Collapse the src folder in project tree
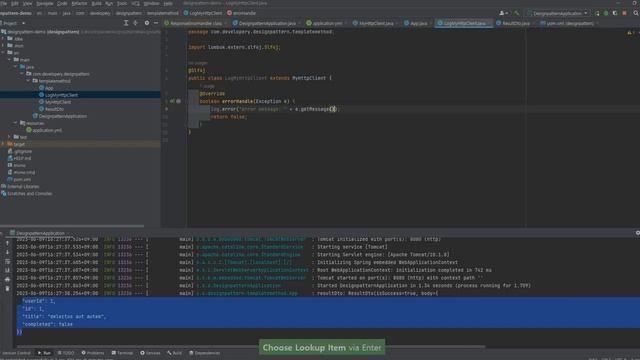This screenshot has height=360, width=640. pos(3,53)
